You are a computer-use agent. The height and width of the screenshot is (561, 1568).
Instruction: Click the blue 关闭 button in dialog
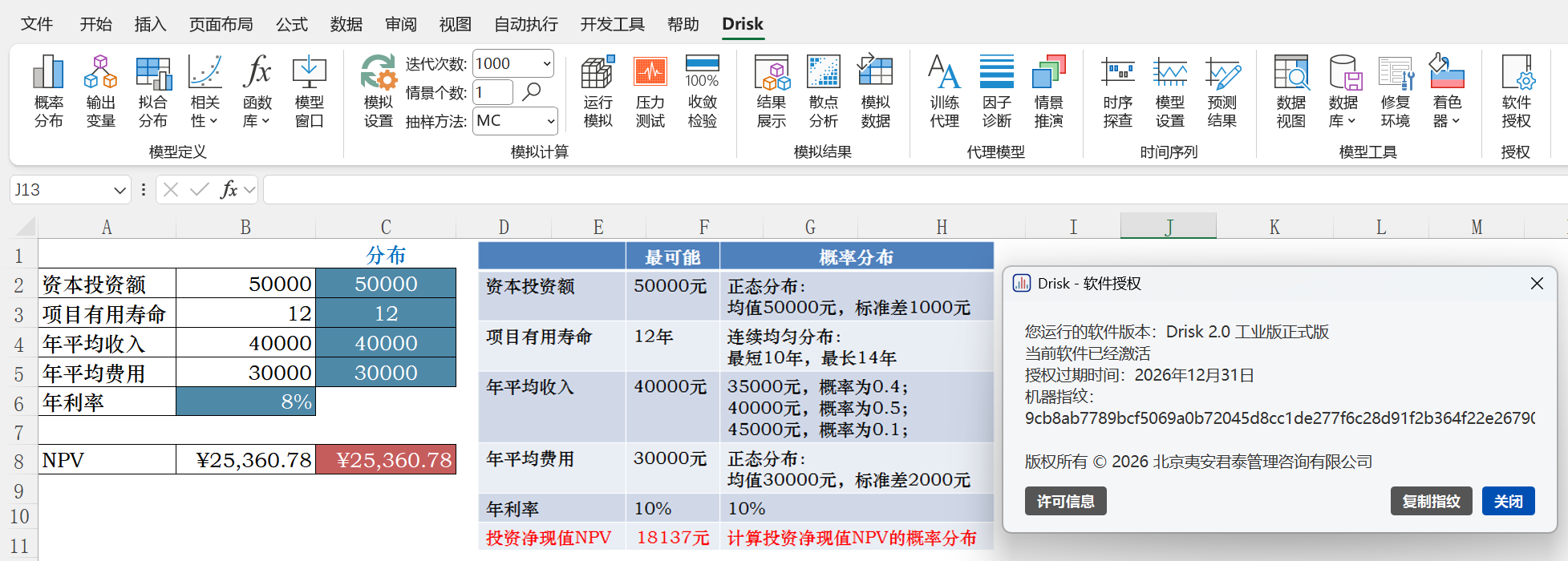point(1509,501)
